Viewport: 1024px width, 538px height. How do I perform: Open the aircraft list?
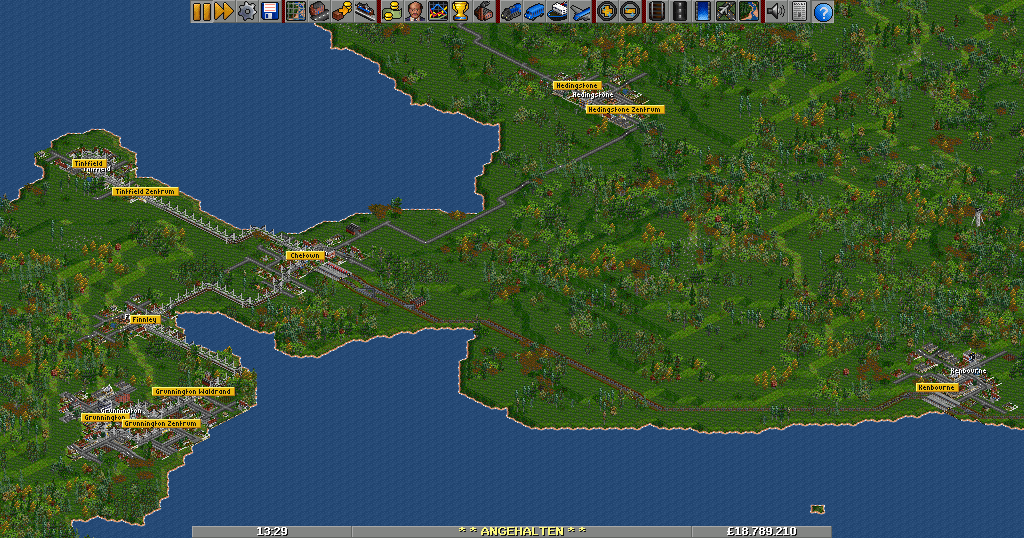coord(582,12)
